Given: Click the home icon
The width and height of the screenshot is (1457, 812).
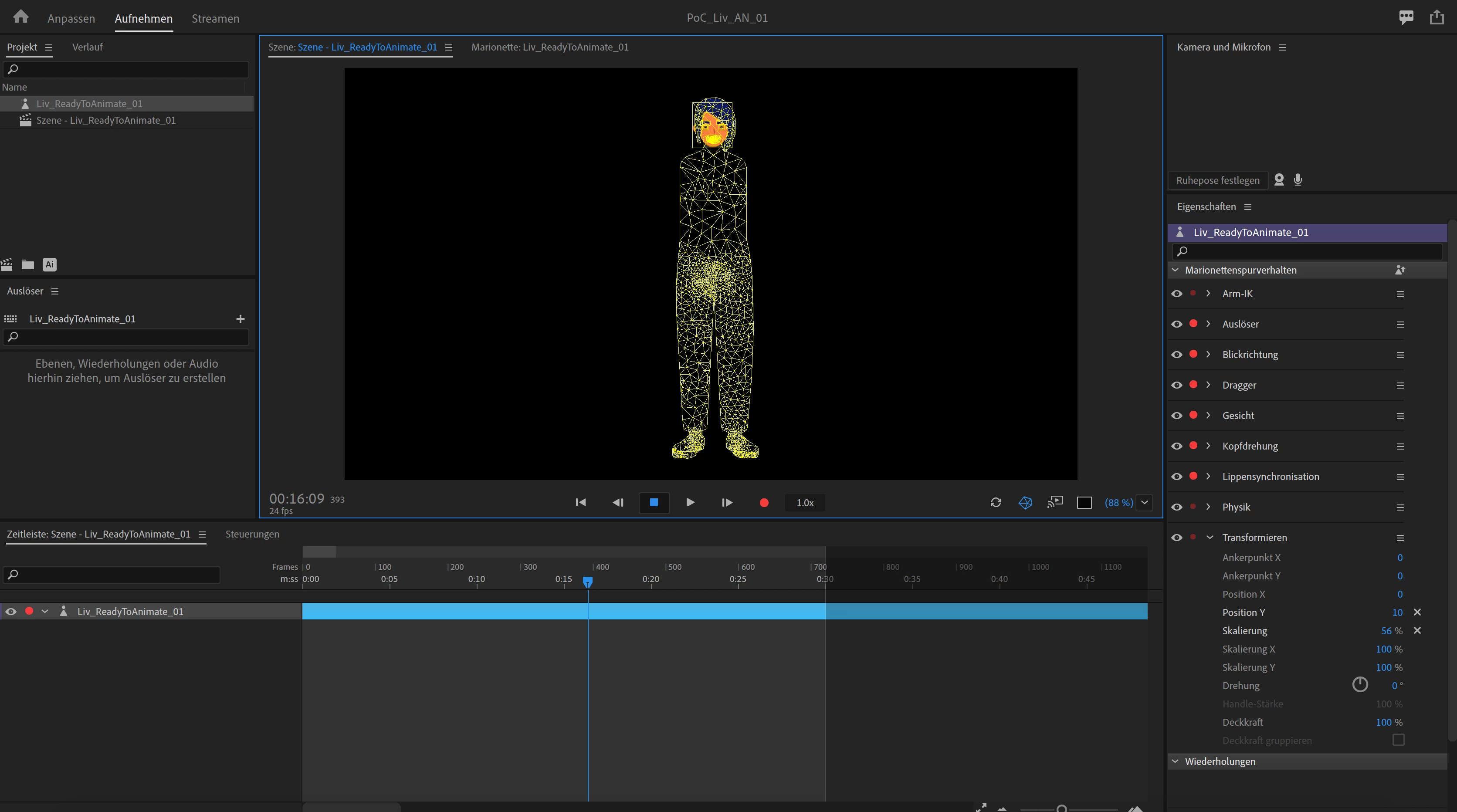Looking at the screenshot, I should pyautogui.click(x=21, y=17).
